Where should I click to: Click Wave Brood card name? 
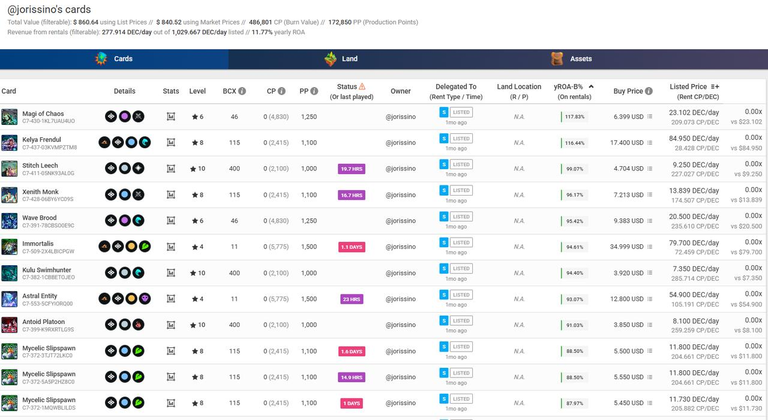39,218
